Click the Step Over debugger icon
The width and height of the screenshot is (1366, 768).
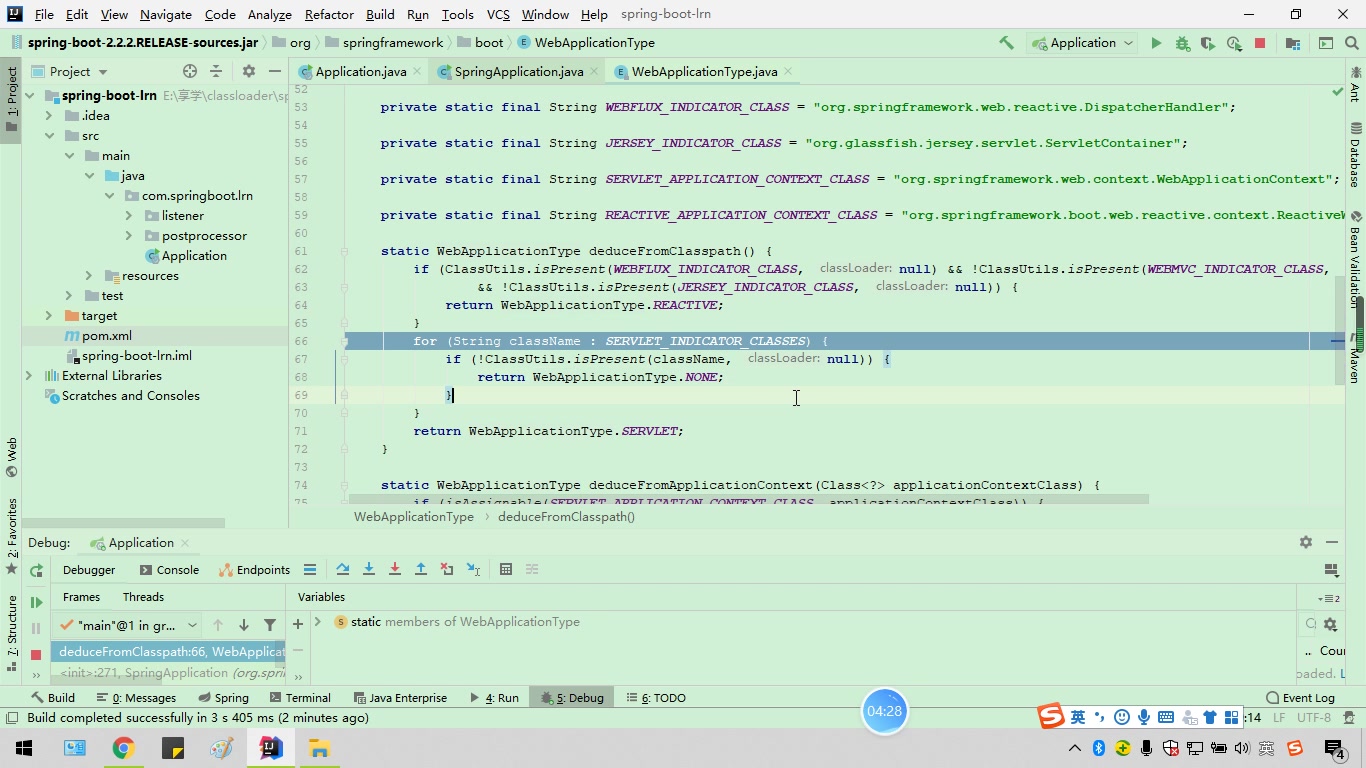(x=343, y=569)
